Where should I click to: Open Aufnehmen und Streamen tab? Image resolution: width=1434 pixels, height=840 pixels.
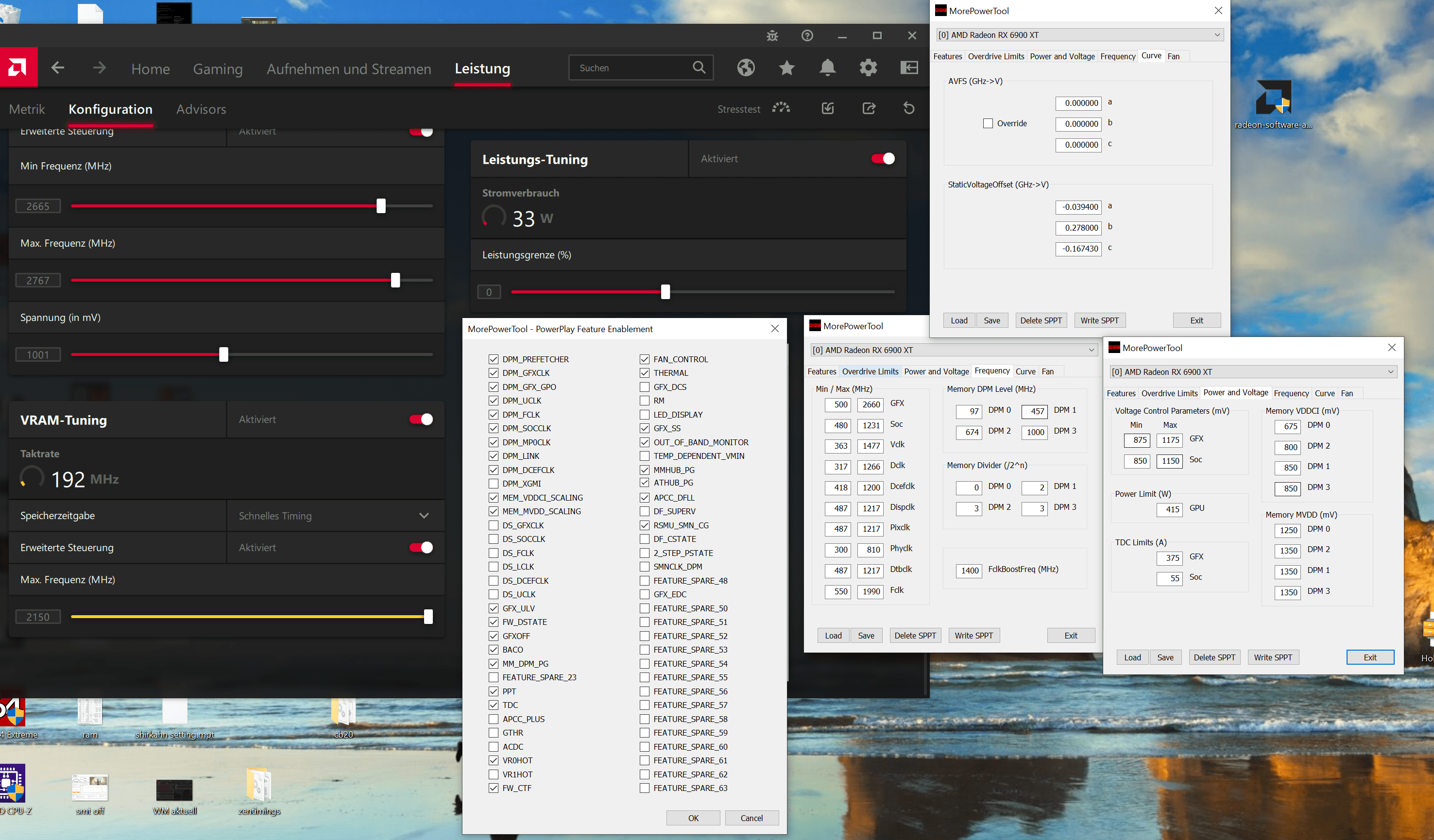[349, 69]
